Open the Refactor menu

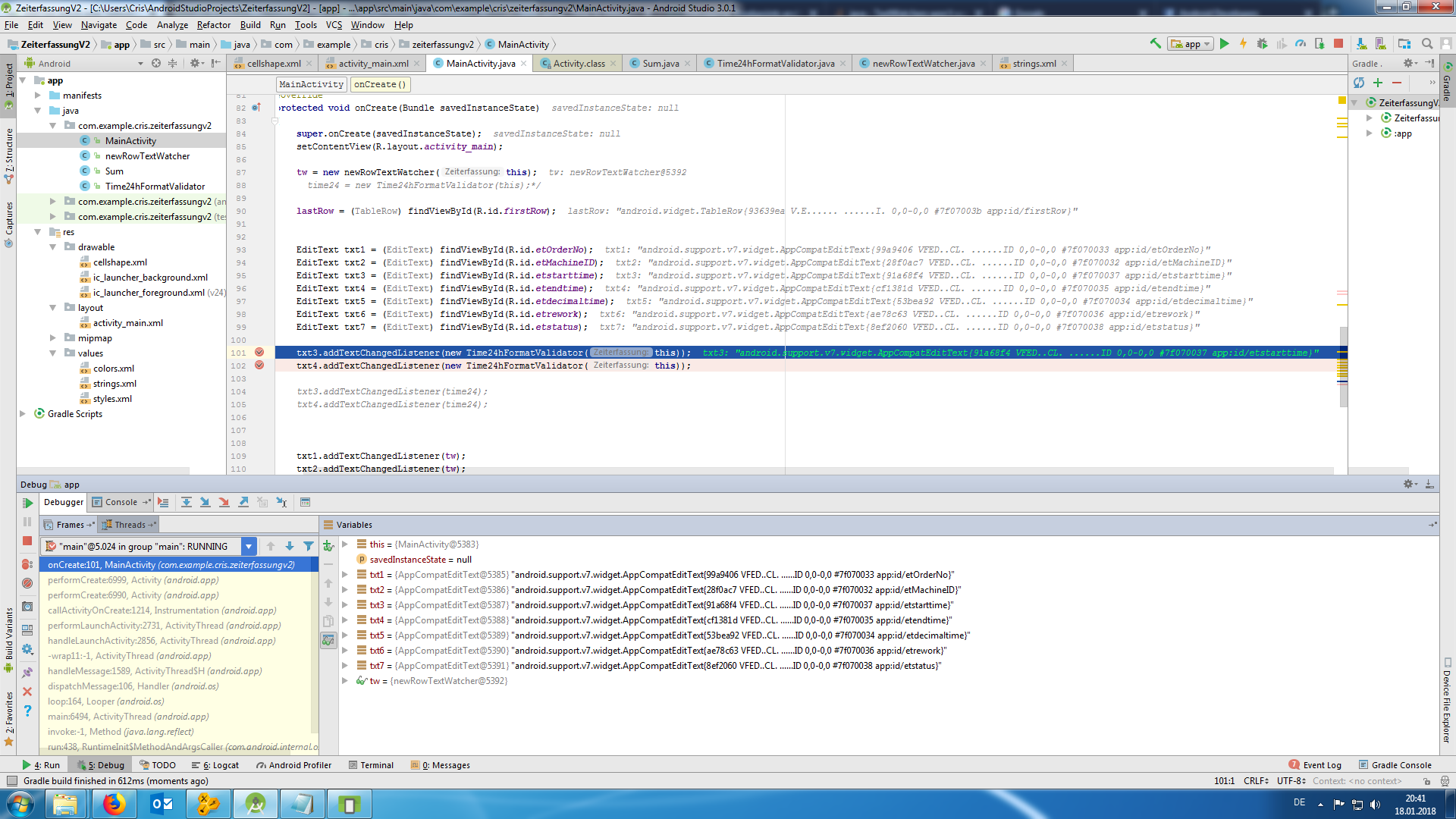coord(213,25)
